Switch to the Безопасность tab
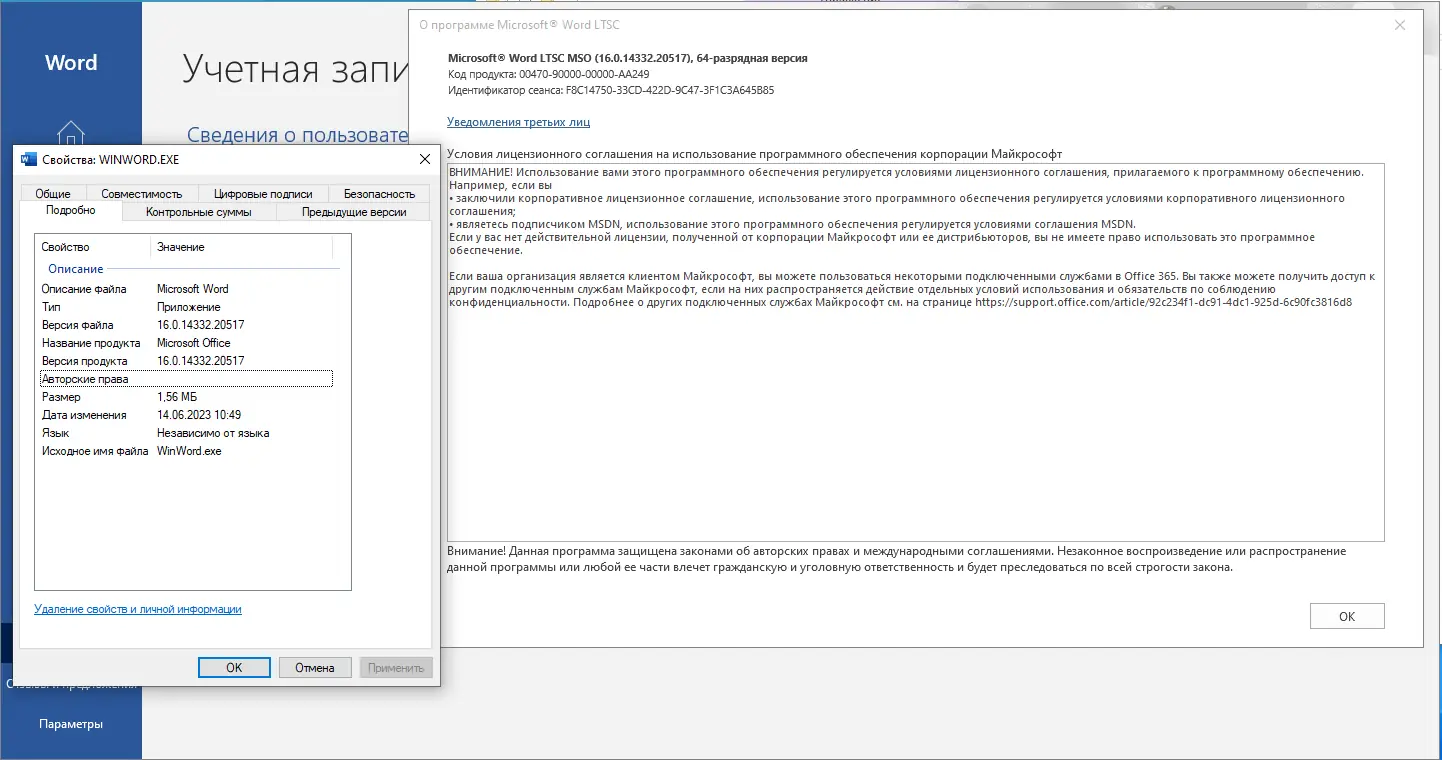This screenshot has width=1442, height=760. point(379,194)
